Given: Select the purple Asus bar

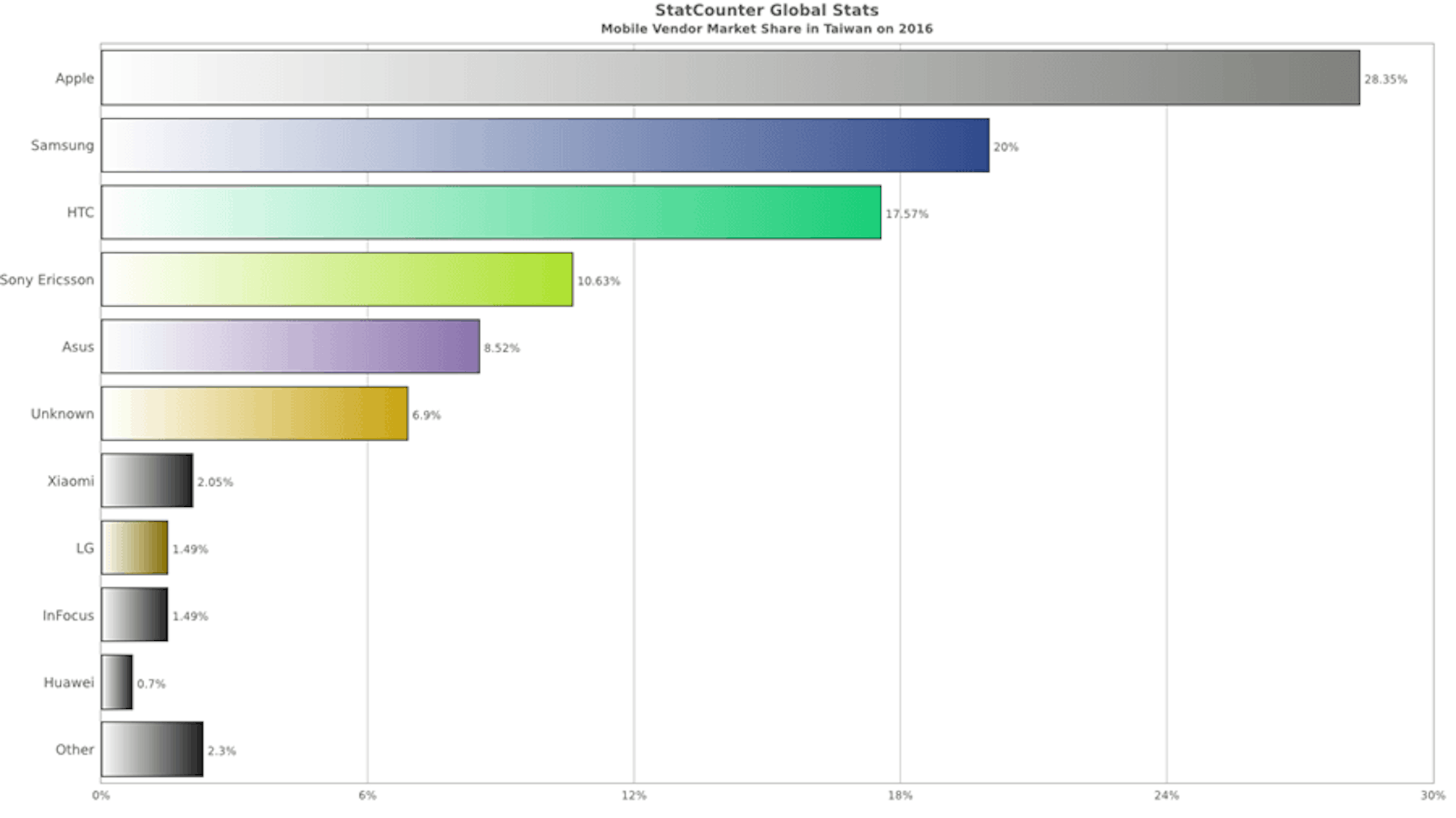Looking at the screenshot, I should point(291,346).
